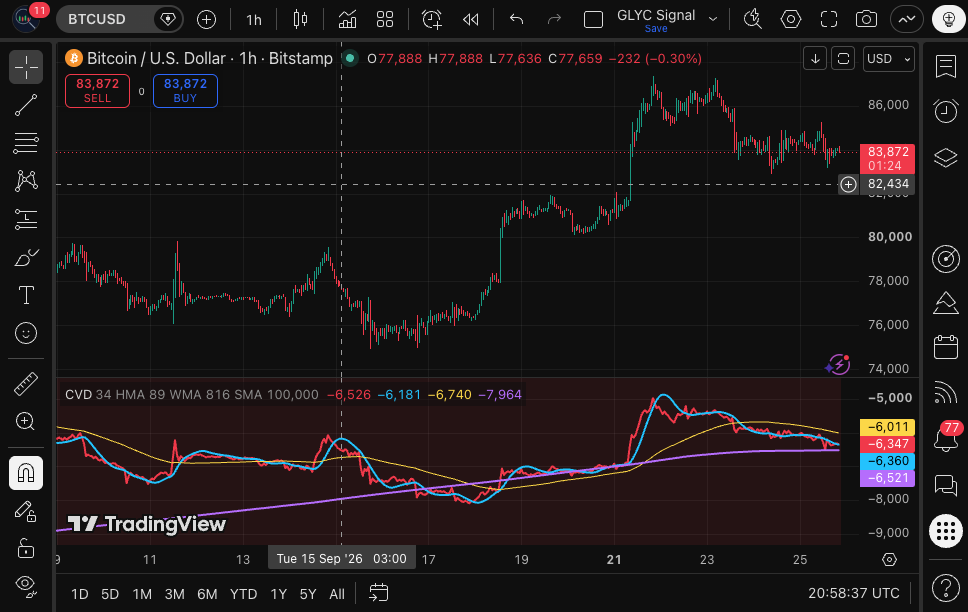
Task: Select the crosshair cursor tool
Action: point(26,67)
